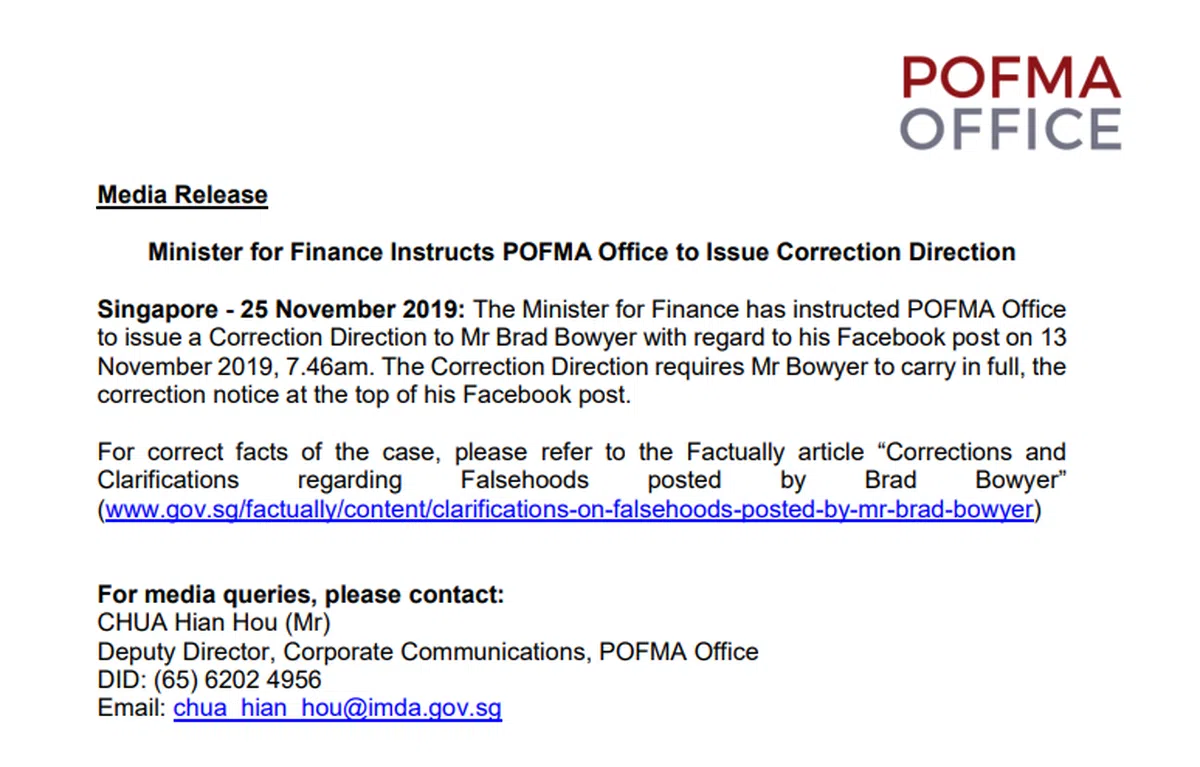Click the red word POFMA in logo
This screenshot has width=1200, height=767.
tap(1011, 78)
